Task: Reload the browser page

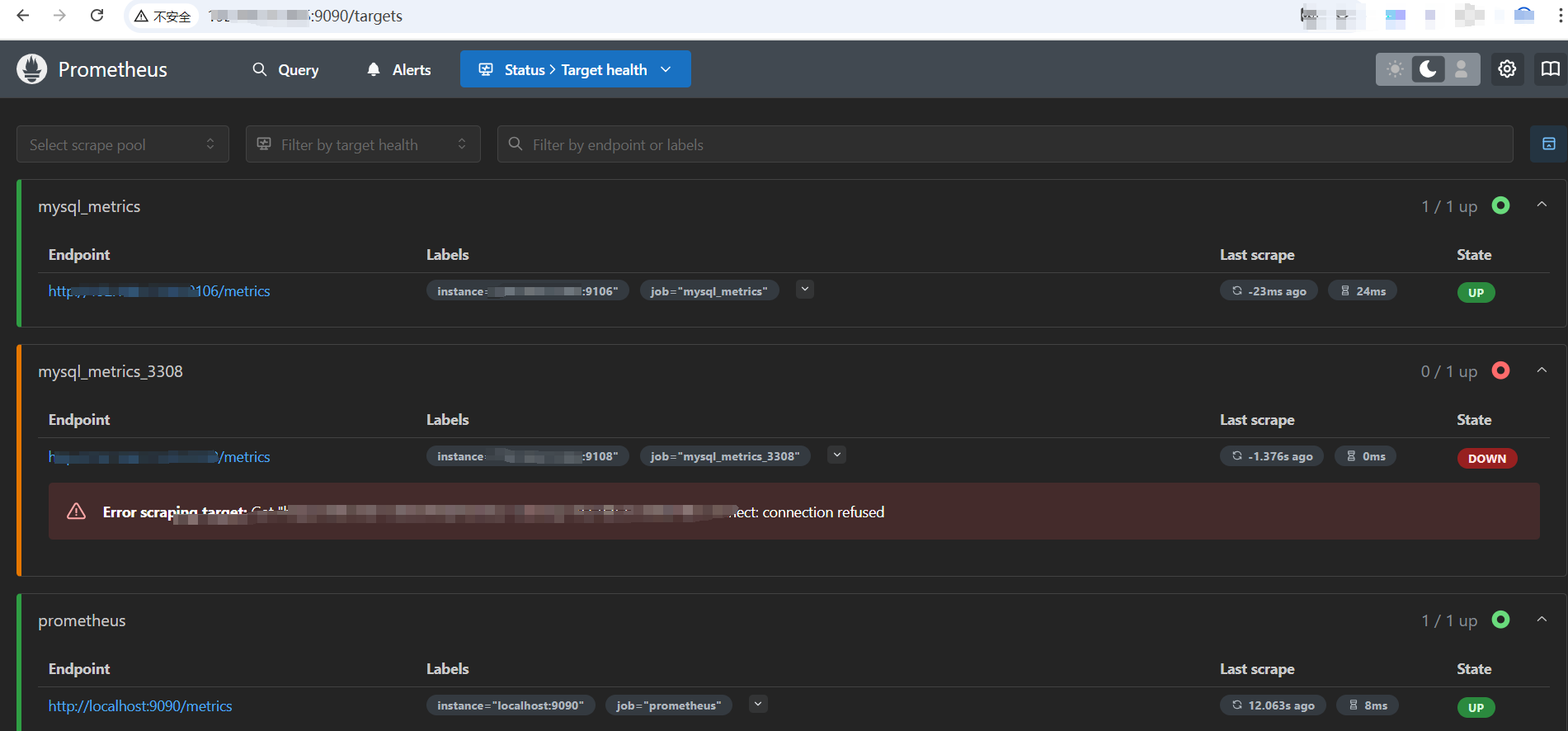Action: pyautogui.click(x=97, y=16)
